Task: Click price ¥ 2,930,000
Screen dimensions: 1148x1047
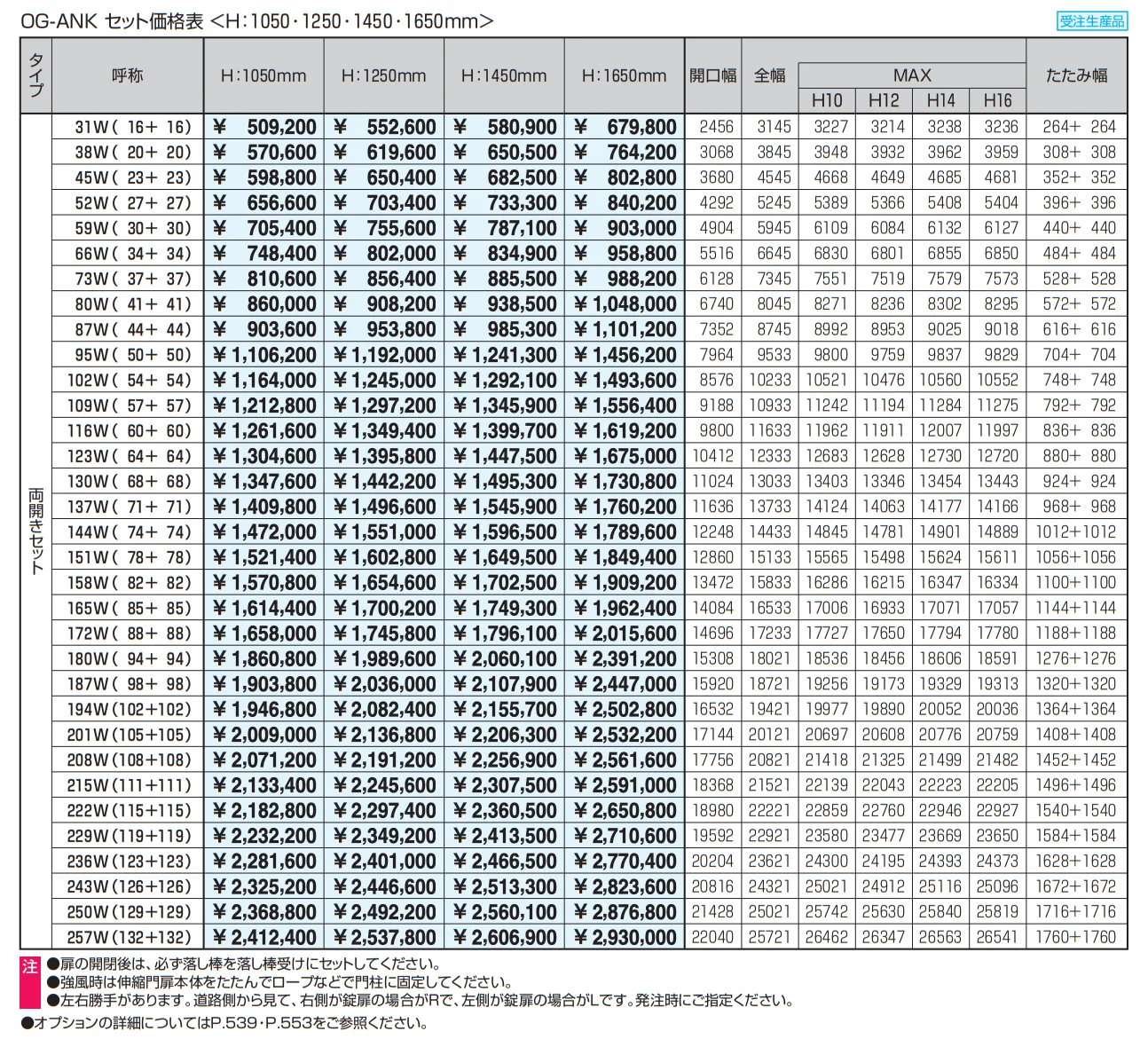Action: (625, 938)
